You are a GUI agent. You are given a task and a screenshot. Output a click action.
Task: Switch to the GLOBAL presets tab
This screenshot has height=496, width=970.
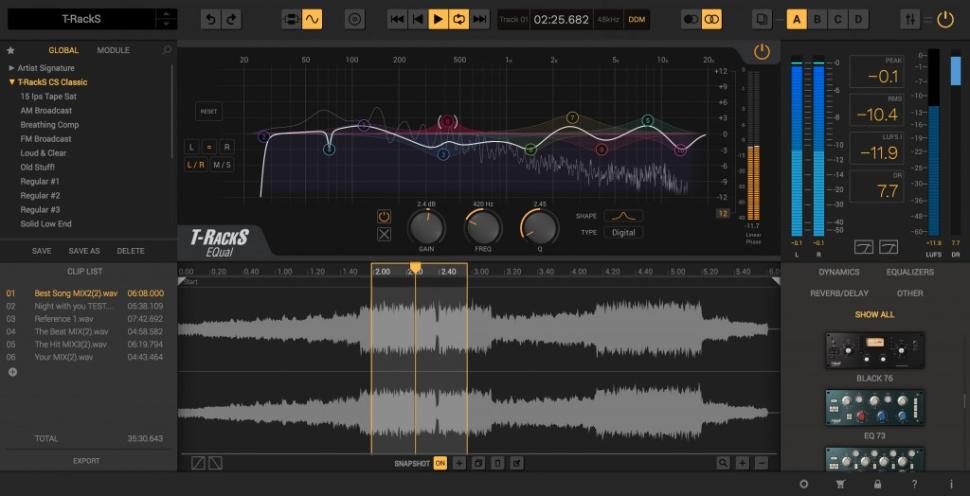[64, 50]
